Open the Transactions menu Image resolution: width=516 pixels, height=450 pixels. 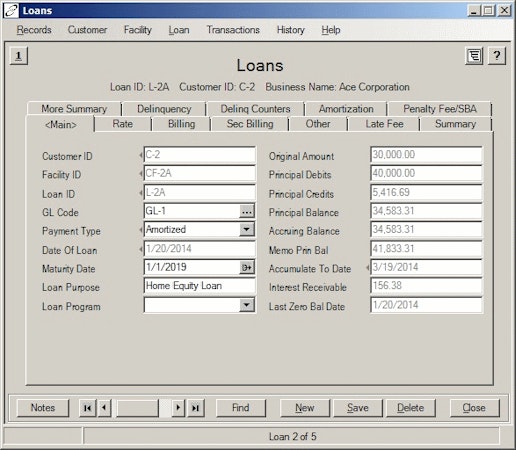(x=233, y=30)
